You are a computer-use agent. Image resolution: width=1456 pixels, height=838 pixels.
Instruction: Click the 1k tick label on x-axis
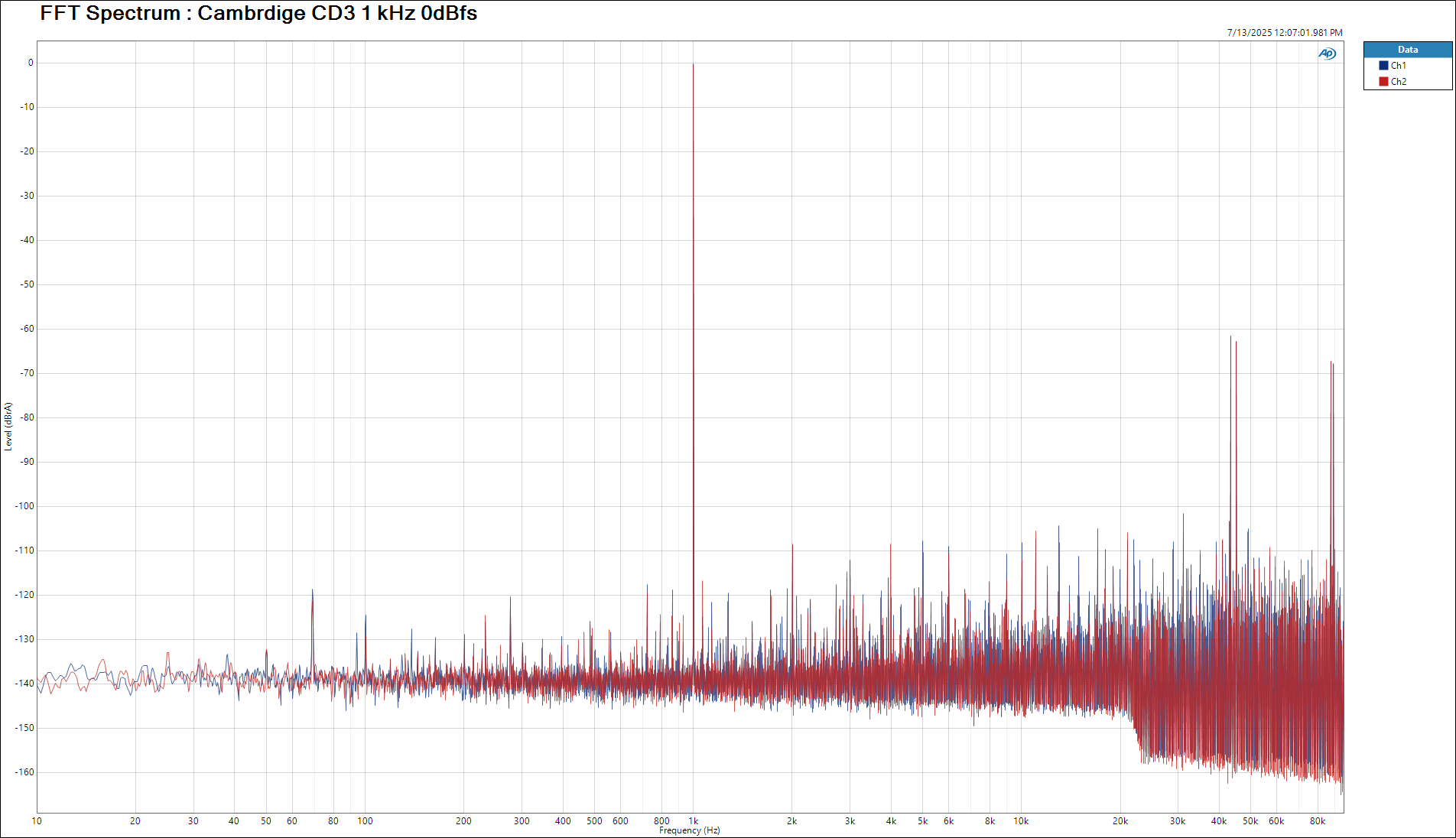[693, 821]
